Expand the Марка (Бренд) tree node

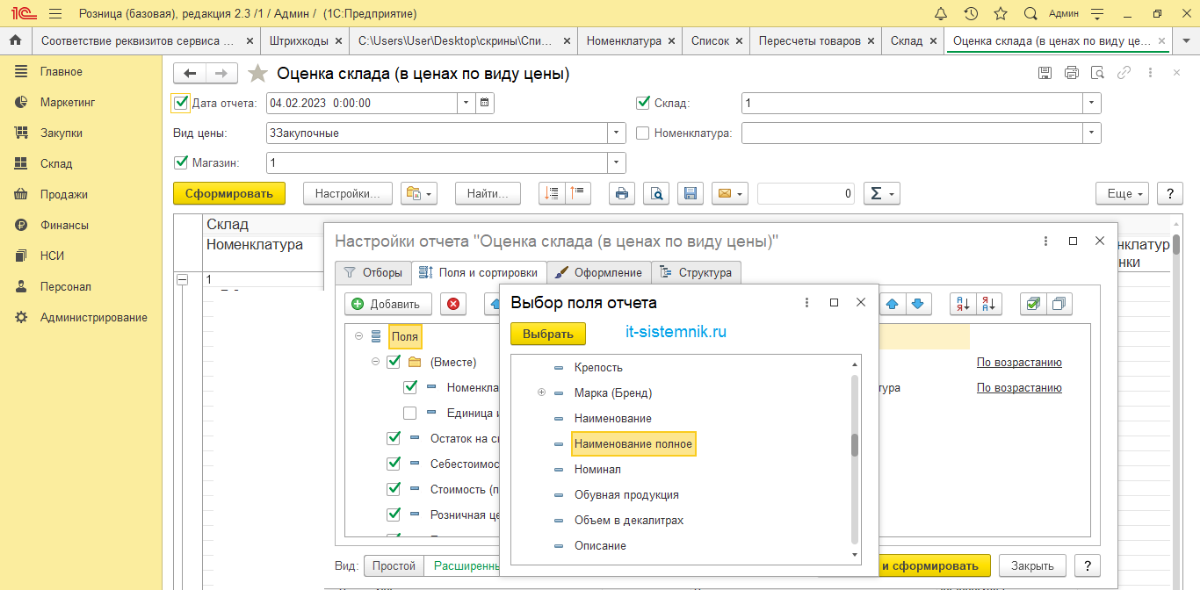point(542,393)
